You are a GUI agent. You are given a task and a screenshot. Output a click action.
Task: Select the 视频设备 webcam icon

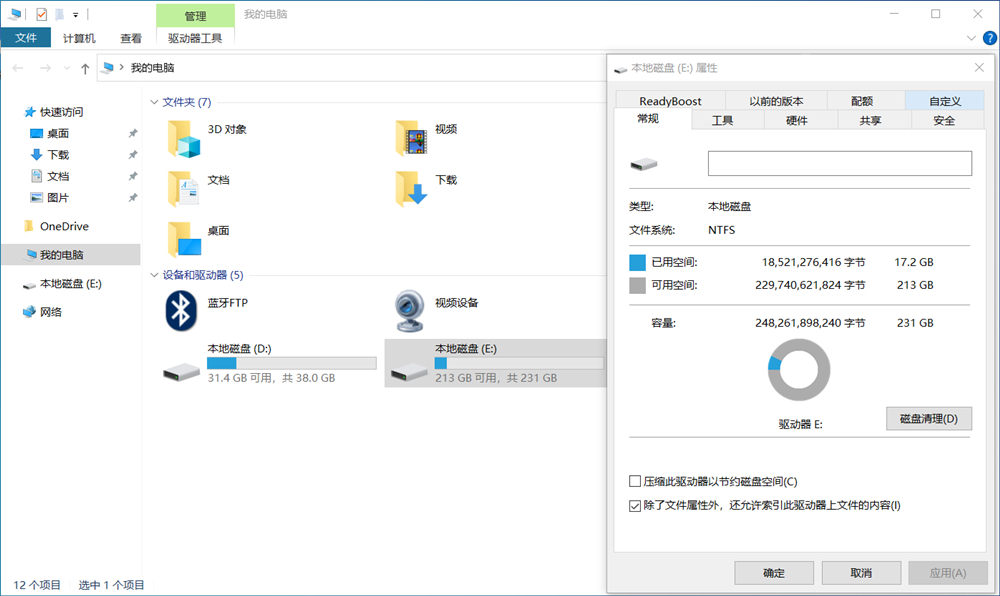click(x=409, y=311)
